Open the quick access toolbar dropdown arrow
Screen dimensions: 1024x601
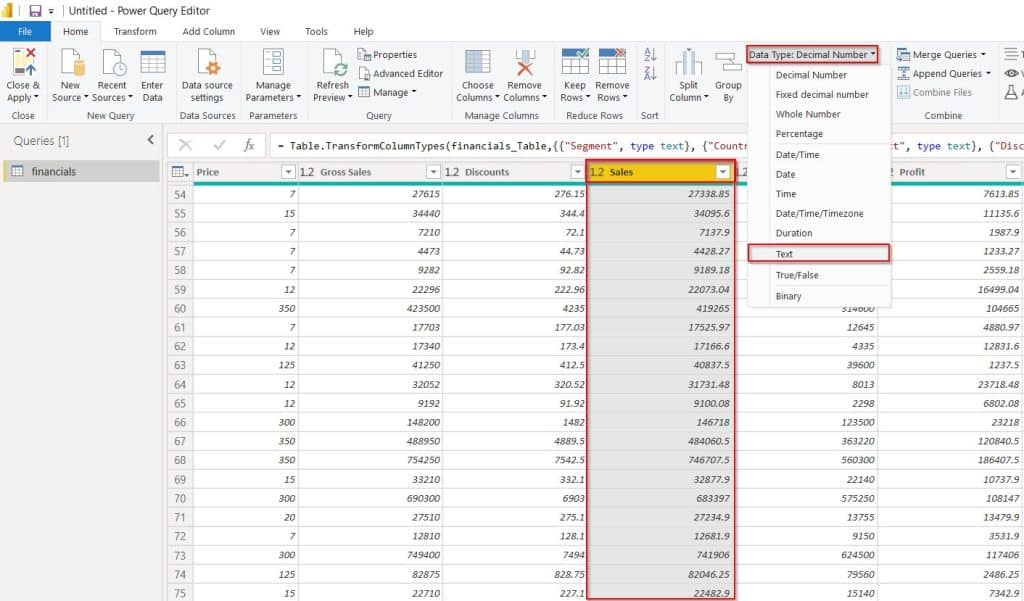(x=51, y=12)
